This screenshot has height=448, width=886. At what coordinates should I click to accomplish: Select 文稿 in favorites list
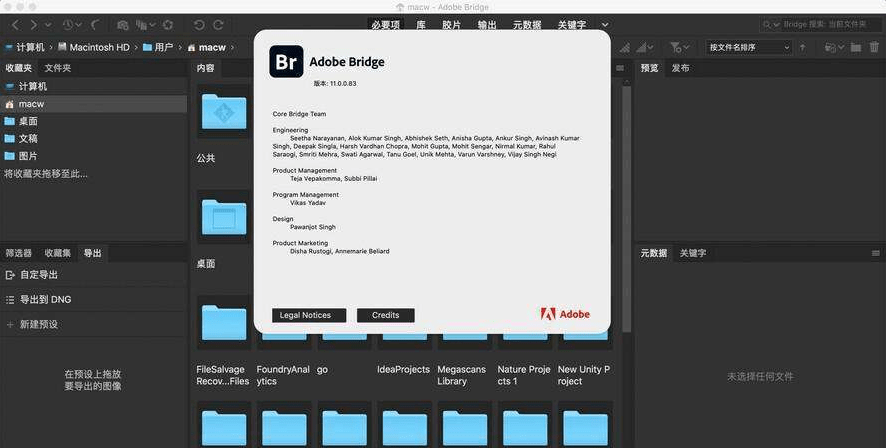(x=93, y=138)
